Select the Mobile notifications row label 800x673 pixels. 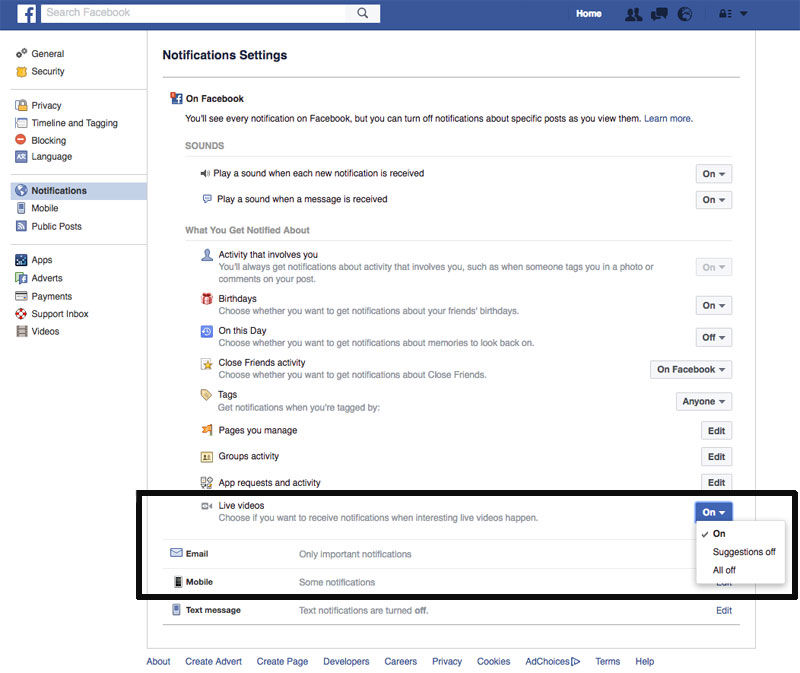coord(199,582)
